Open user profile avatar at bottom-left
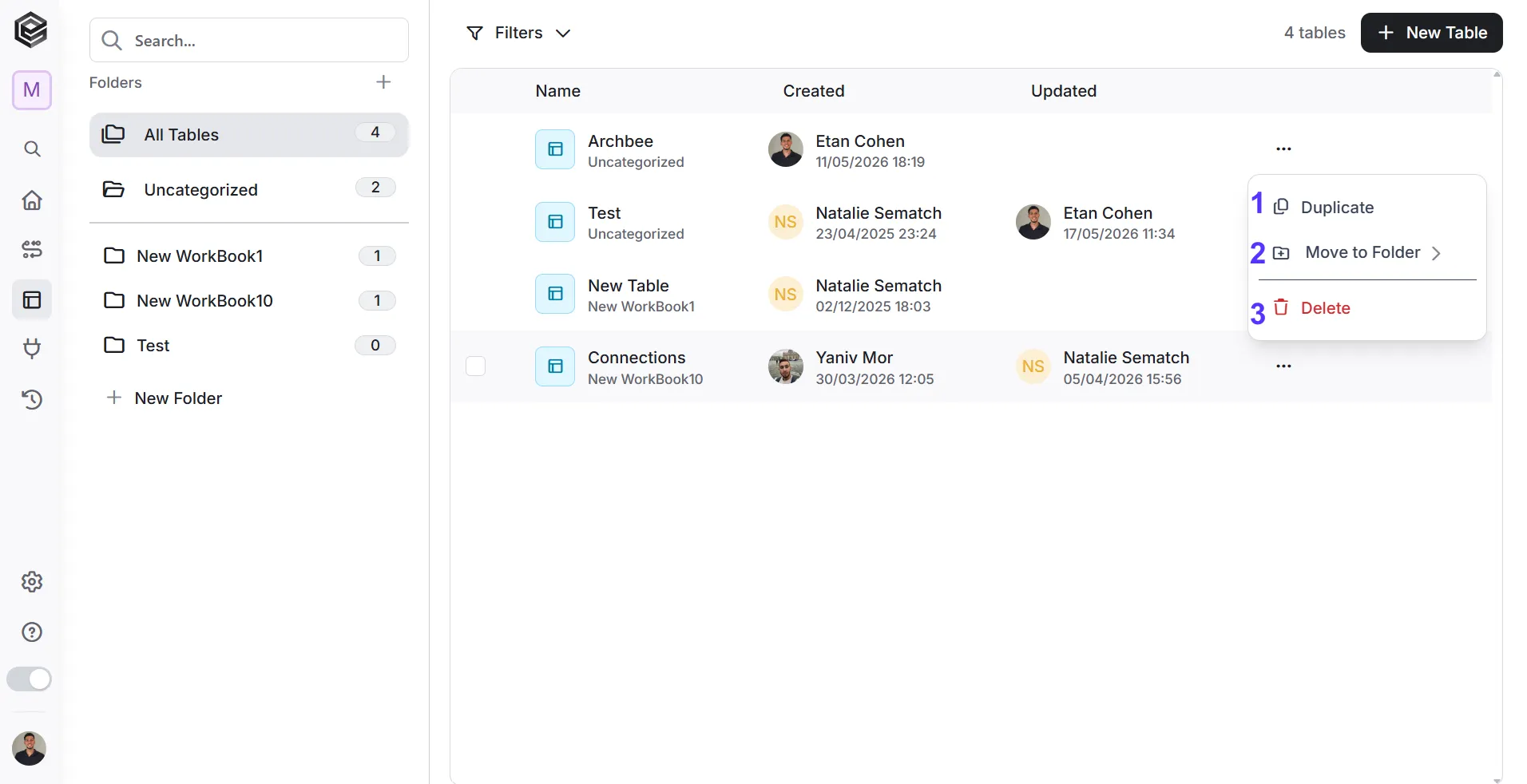The image size is (1527, 784). [29, 749]
